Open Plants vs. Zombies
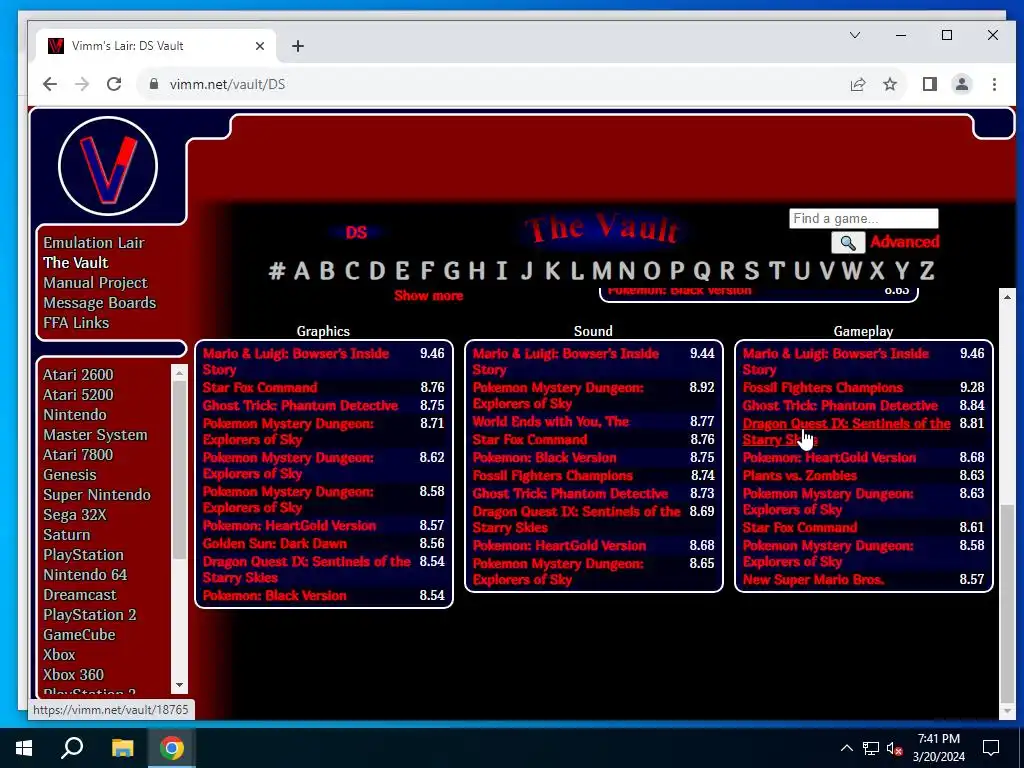This screenshot has height=768, width=1024. pos(799,475)
